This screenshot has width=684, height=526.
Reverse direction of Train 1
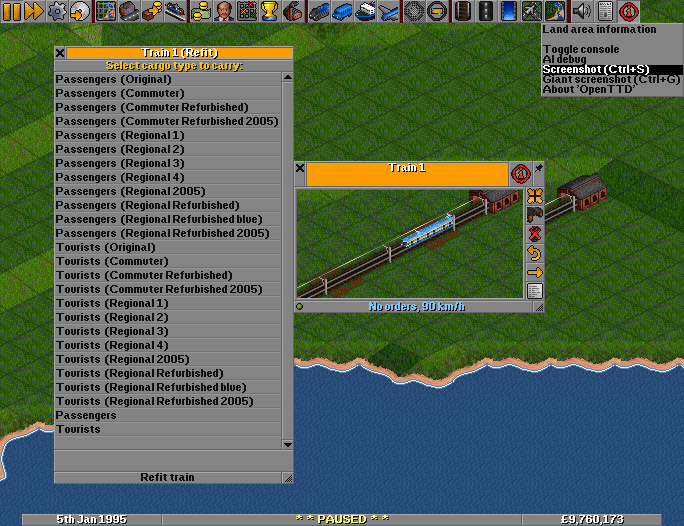coord(535,253)
